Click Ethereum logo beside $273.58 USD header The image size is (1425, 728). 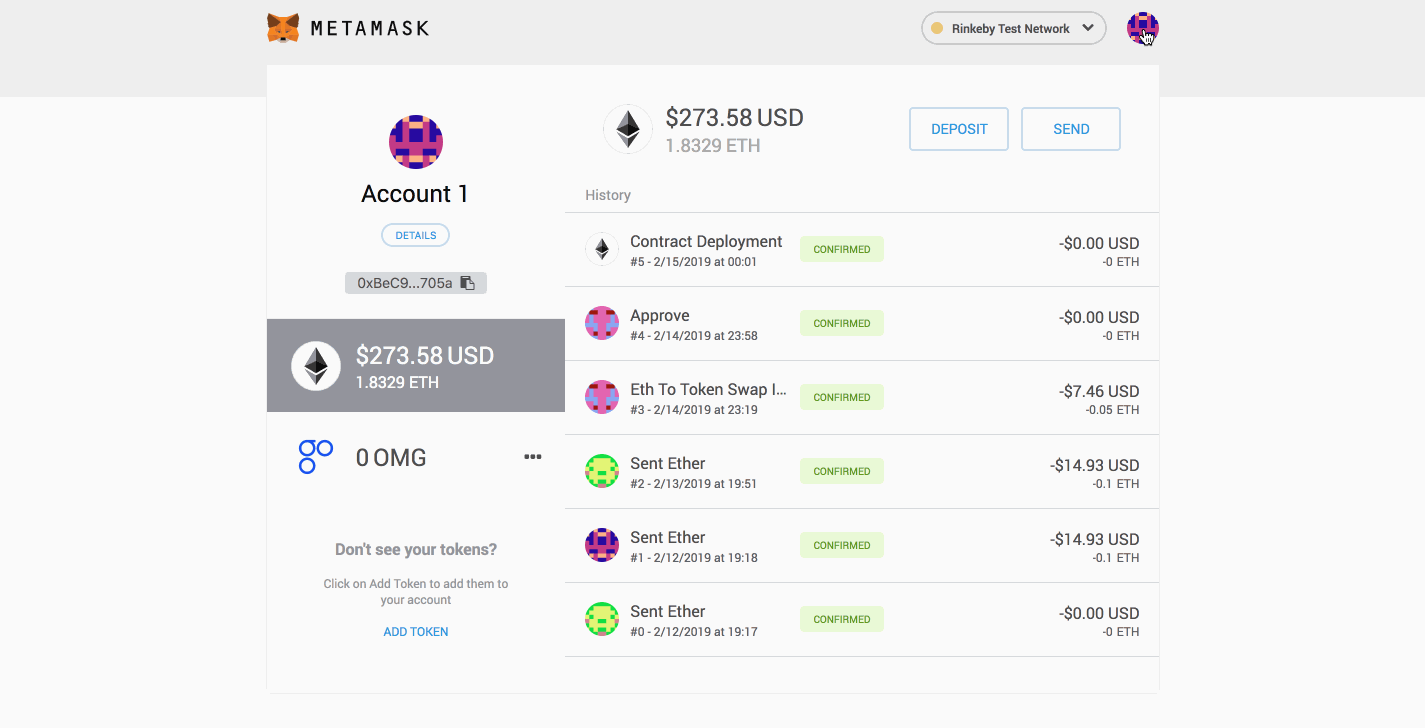click(628, 129)
